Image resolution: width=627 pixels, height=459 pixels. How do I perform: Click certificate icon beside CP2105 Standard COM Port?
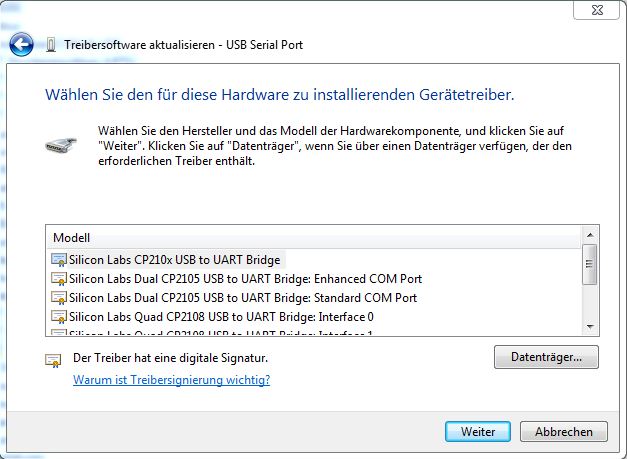59,298
